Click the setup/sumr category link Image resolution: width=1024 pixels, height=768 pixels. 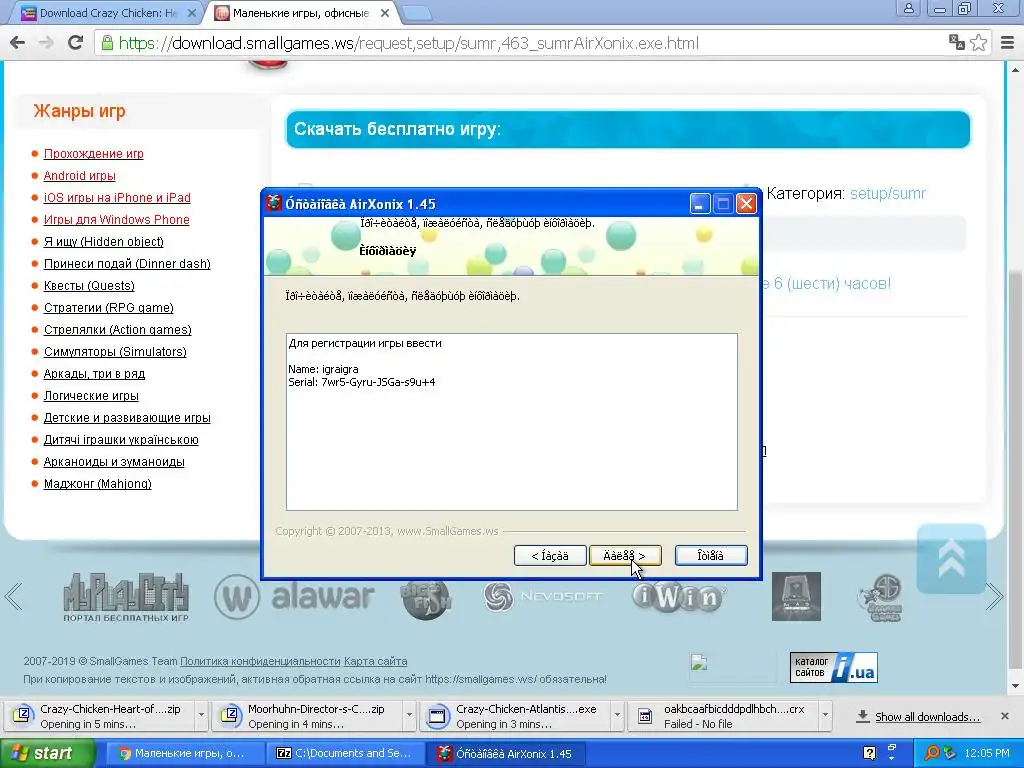pos(888,193)
